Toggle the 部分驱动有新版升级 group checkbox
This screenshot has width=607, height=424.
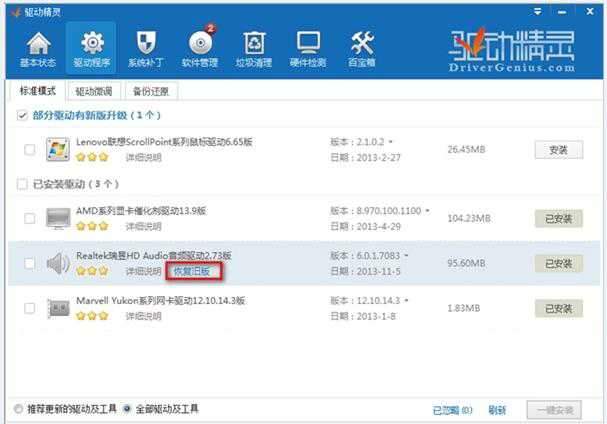point(22,115)
